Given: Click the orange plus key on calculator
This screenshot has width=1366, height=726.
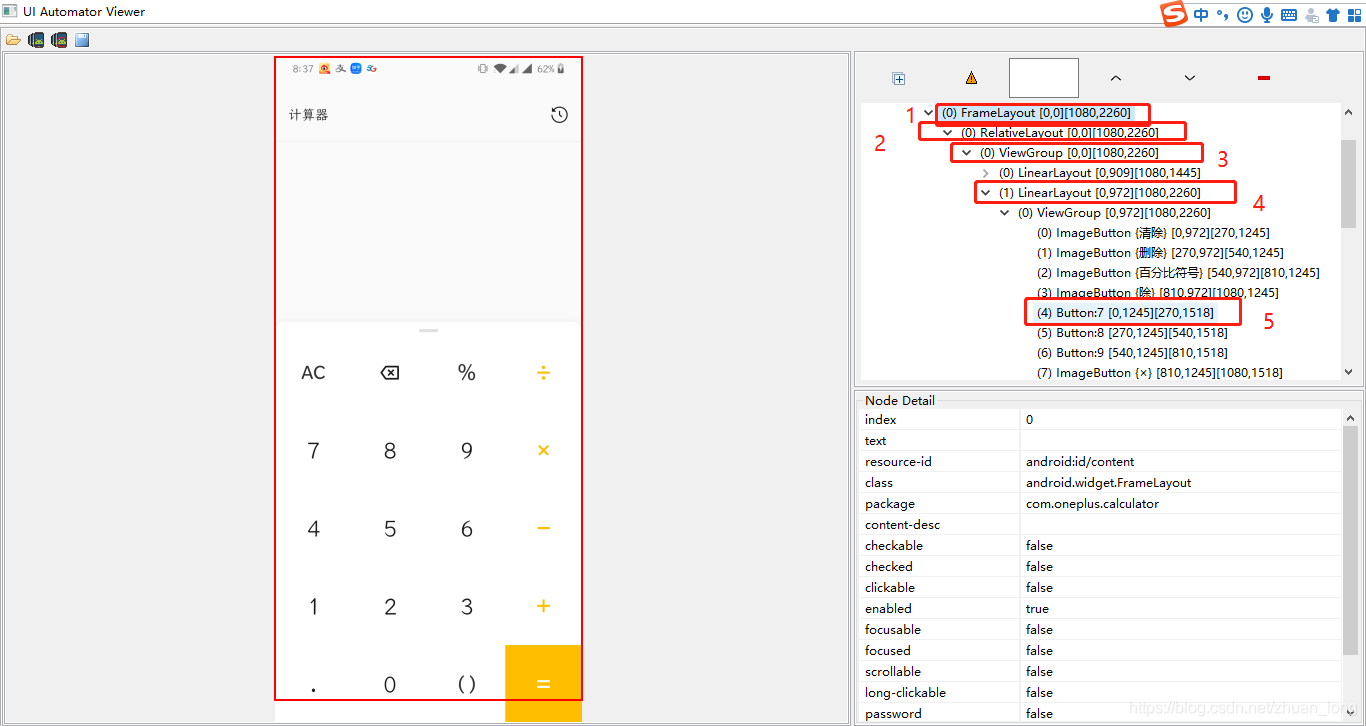Looking at the screenshot, I should pos(543,606).
